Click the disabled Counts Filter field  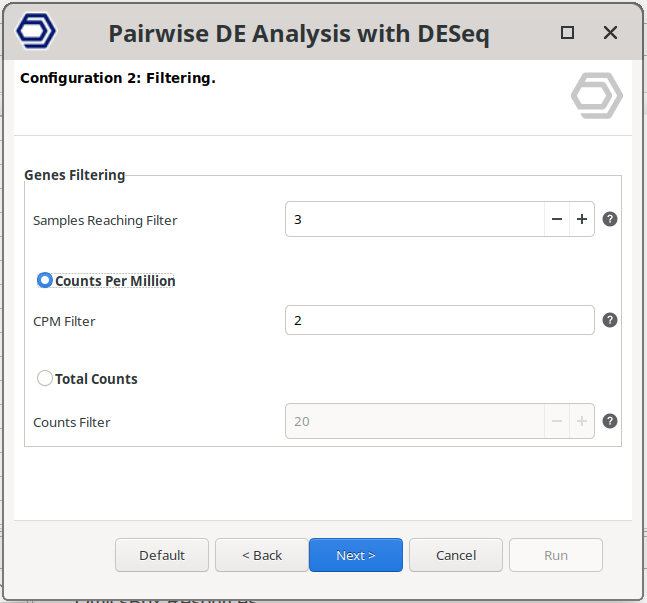[414, 421]
